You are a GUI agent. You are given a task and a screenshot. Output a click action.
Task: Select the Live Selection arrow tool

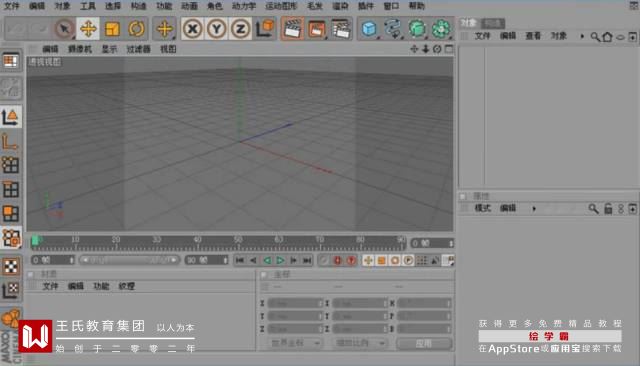pos(64,29)
